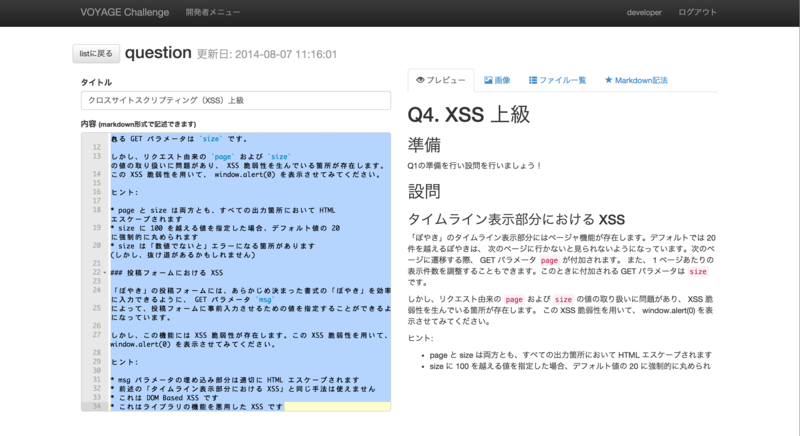800x436 pixels.
Task: Click the VOYAGE Challenge brand link
Action: tap(124, 12)
